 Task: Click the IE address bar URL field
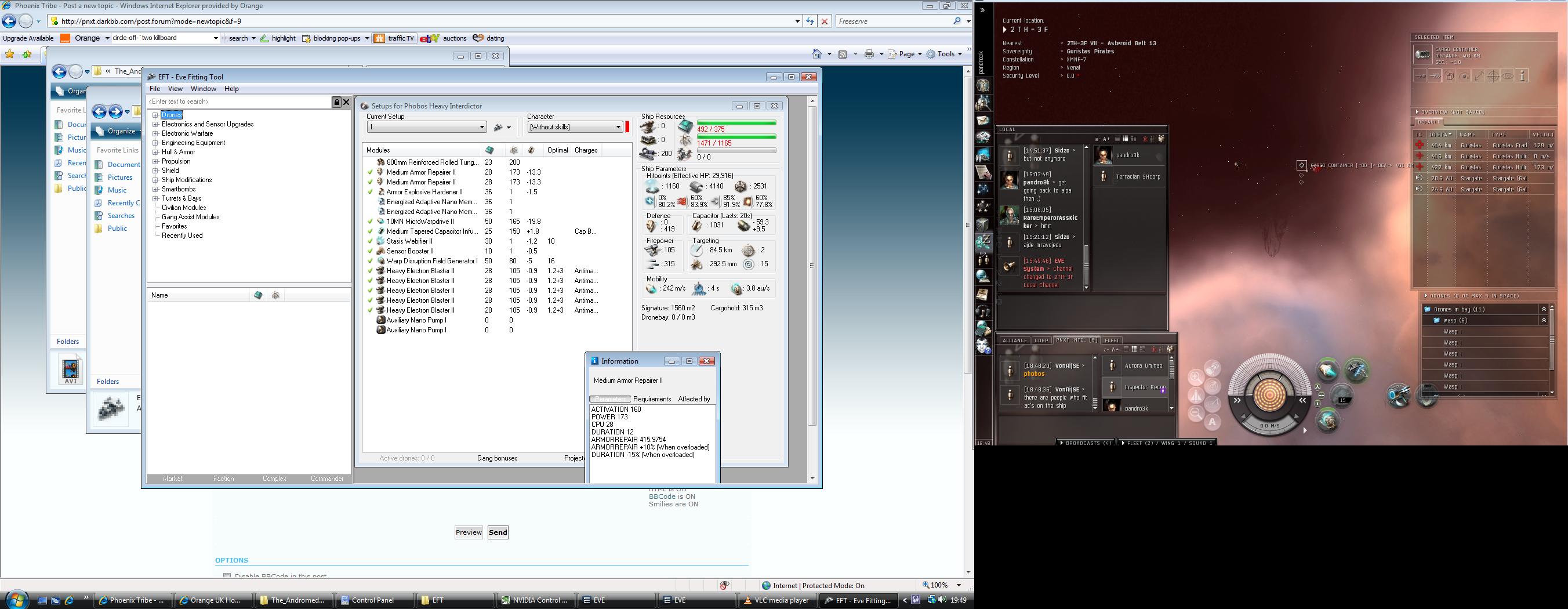point(426,21)
